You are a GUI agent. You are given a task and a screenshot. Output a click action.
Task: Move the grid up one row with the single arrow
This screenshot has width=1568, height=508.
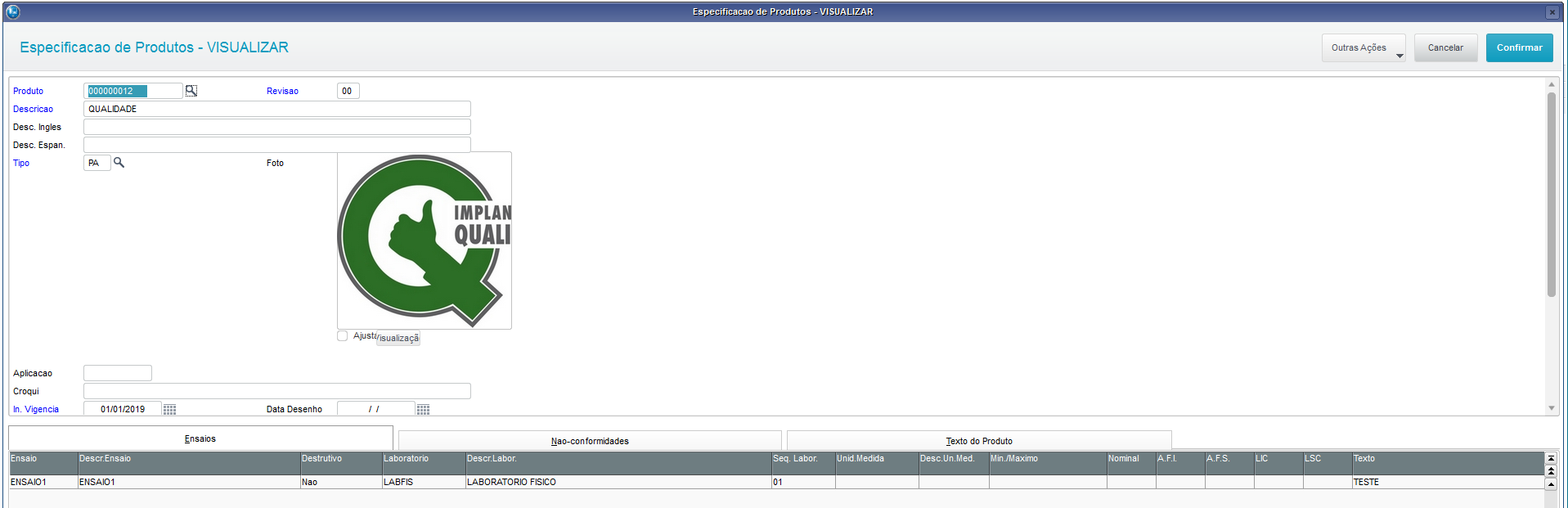1551,484
